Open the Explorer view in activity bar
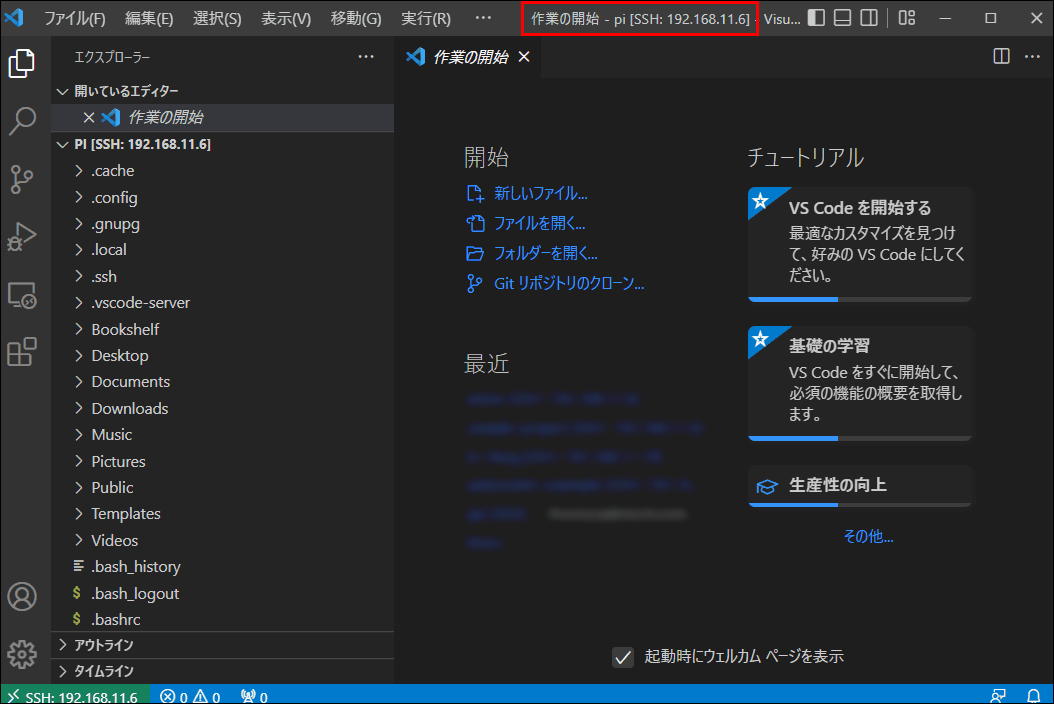The width and height of the screenshot is (1054, 704). tap(22, 63)
